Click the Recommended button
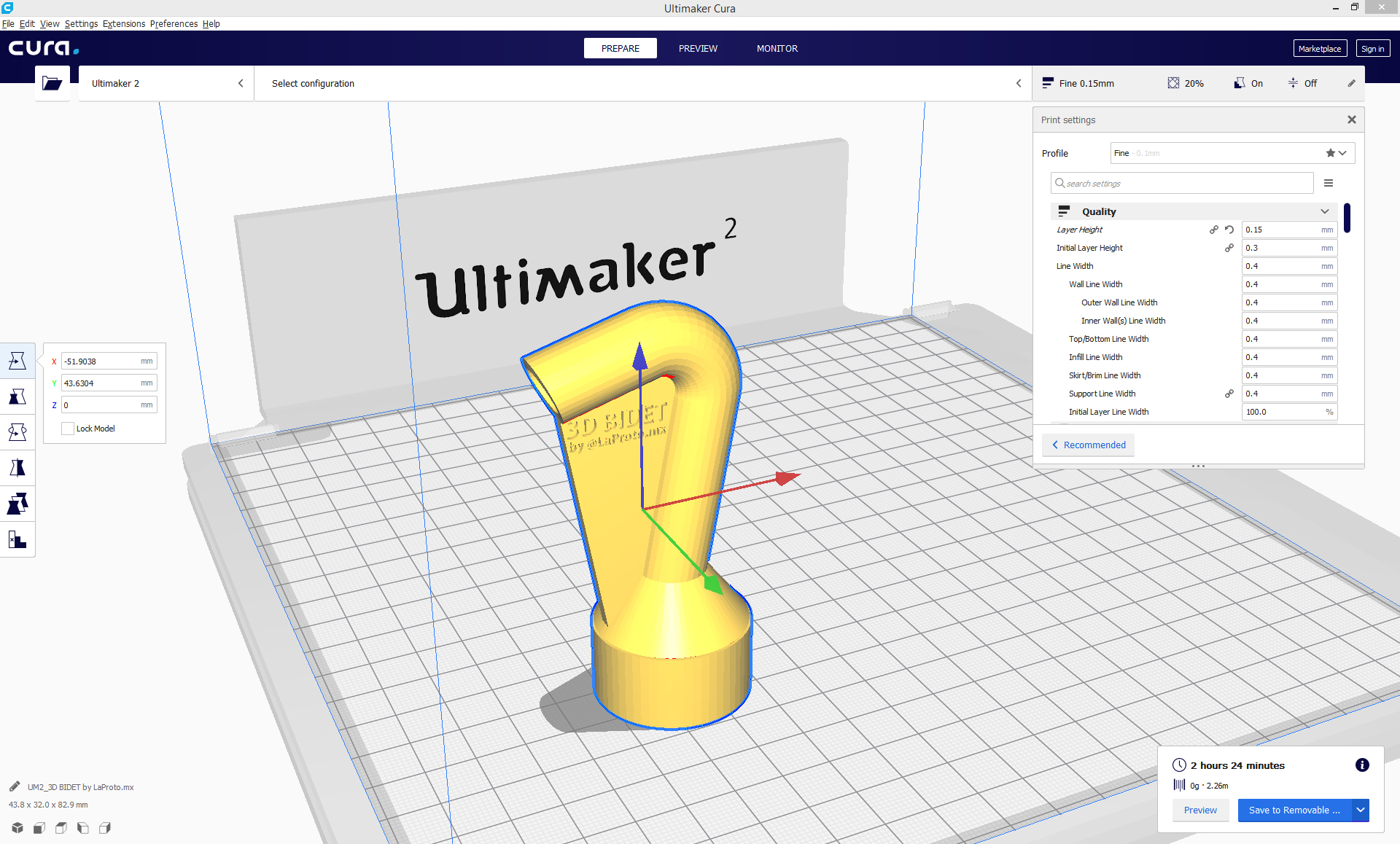Screen dimensions: 1400x844 1089,445
